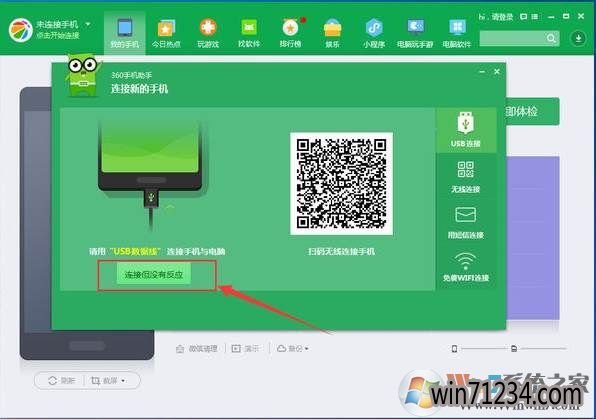Click the 立即体检 button behind the dialog
This screenshot has height=419, width=596.
pos(532,111)
